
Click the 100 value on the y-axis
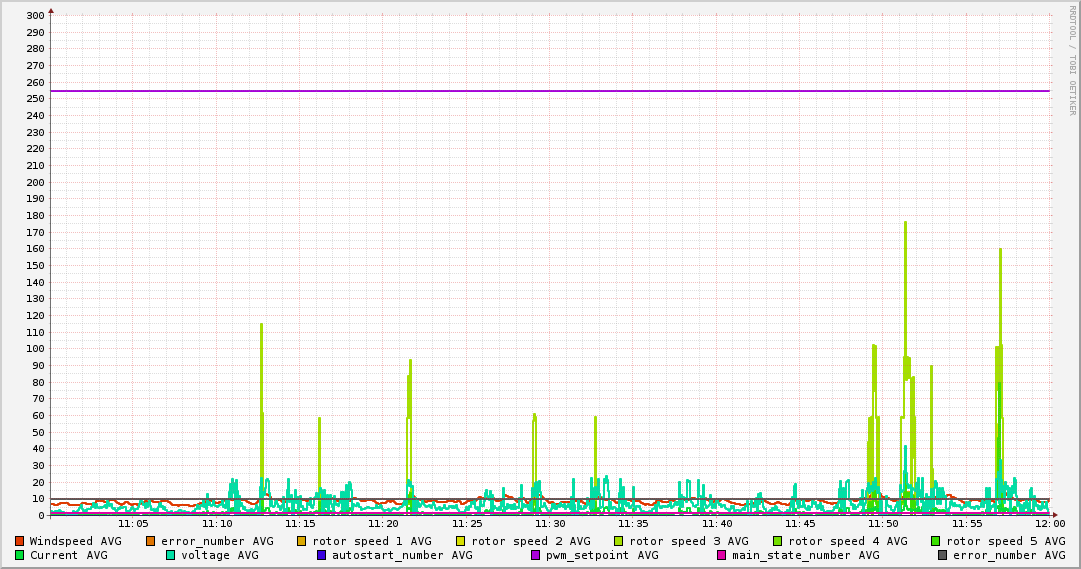(x=35, y=349)
